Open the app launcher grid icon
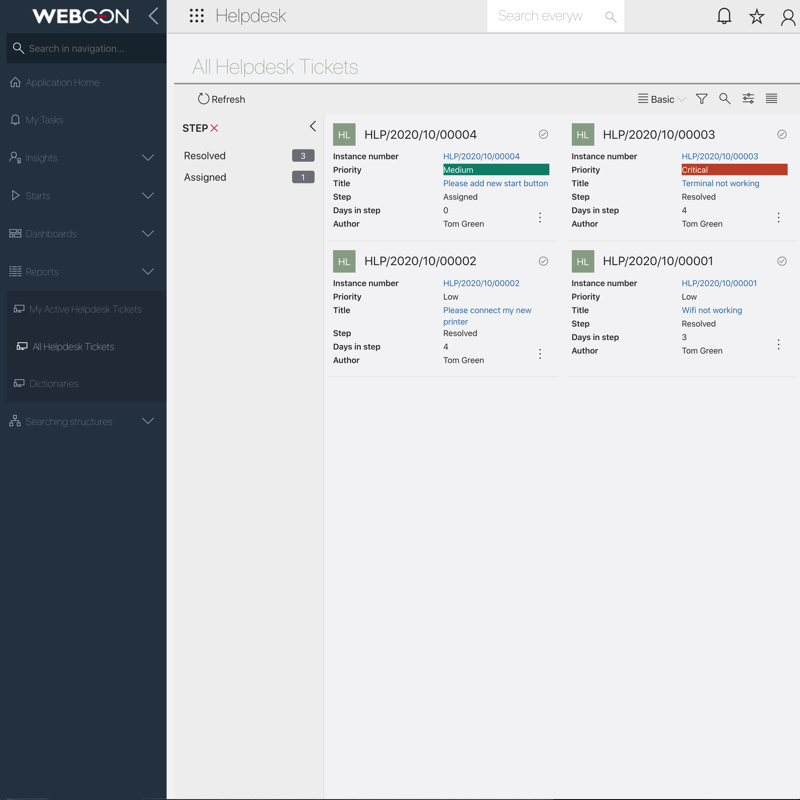 pyautogui.click(x=197, y=16)
